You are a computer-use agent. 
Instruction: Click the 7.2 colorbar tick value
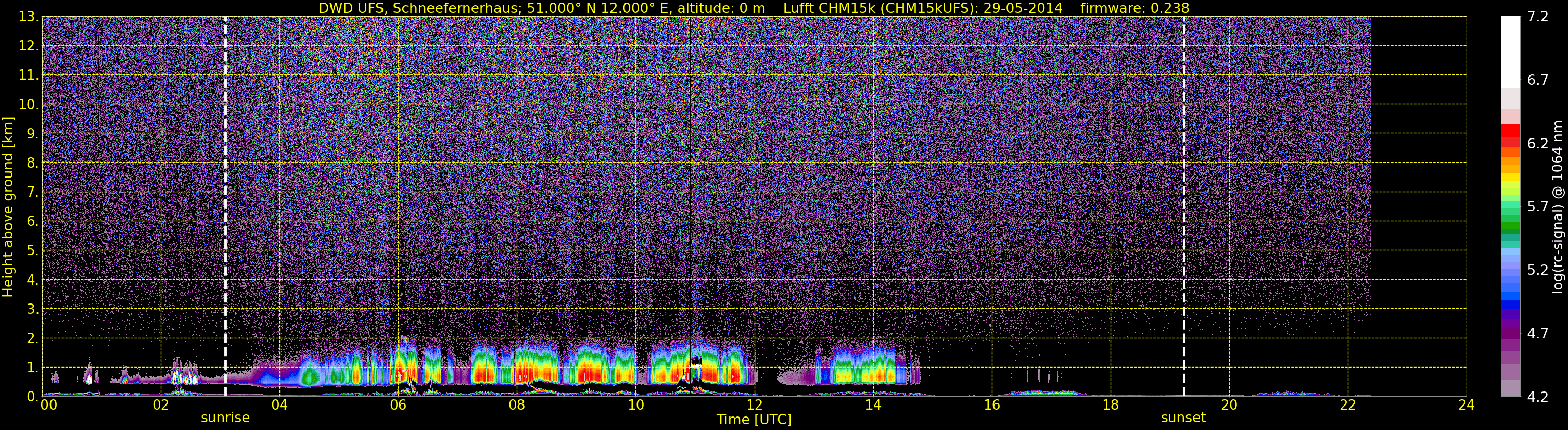click(1538, 17)
